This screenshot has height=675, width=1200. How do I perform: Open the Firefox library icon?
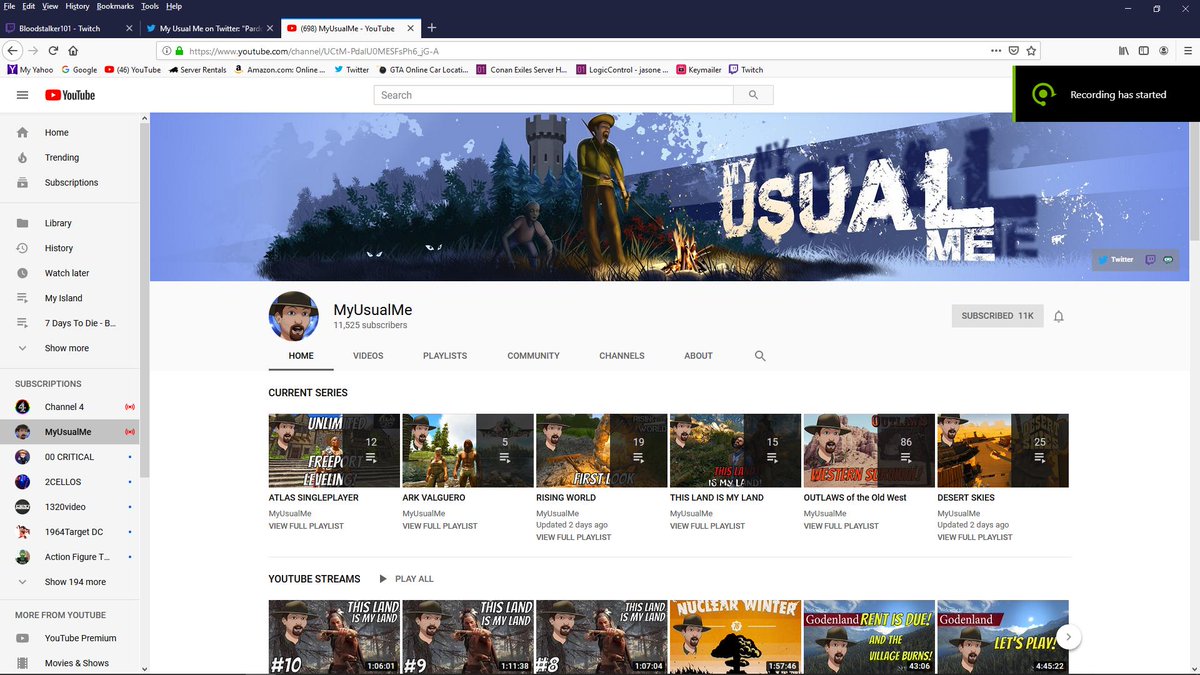(x=1123, y=50)
